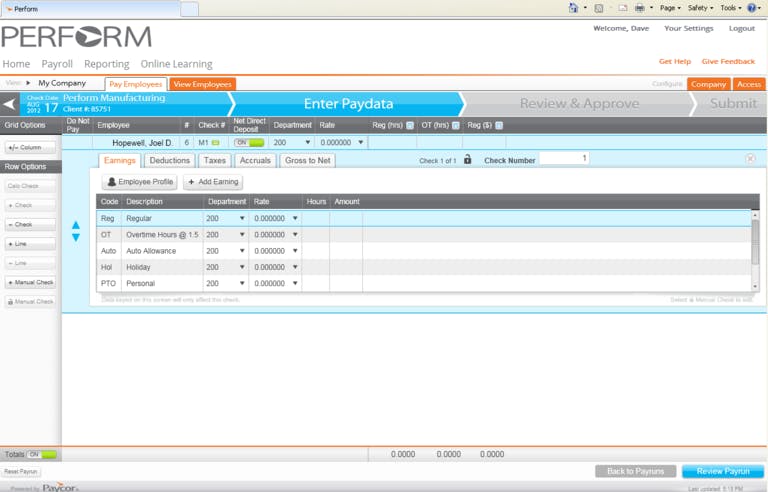Click the green check icon beside M1

[x=216, y=143]
